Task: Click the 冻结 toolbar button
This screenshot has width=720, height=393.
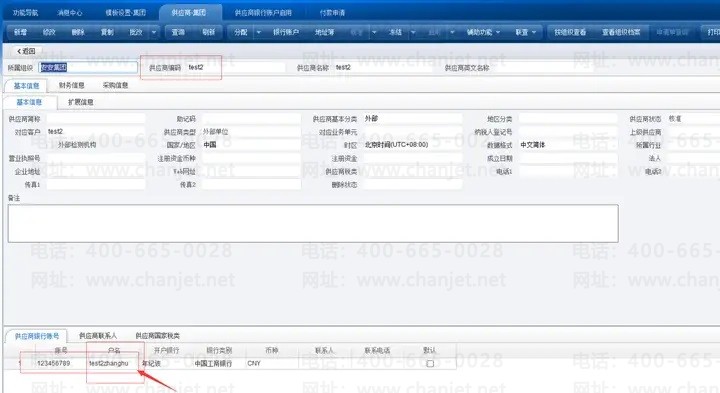Action: pos(395,32)
